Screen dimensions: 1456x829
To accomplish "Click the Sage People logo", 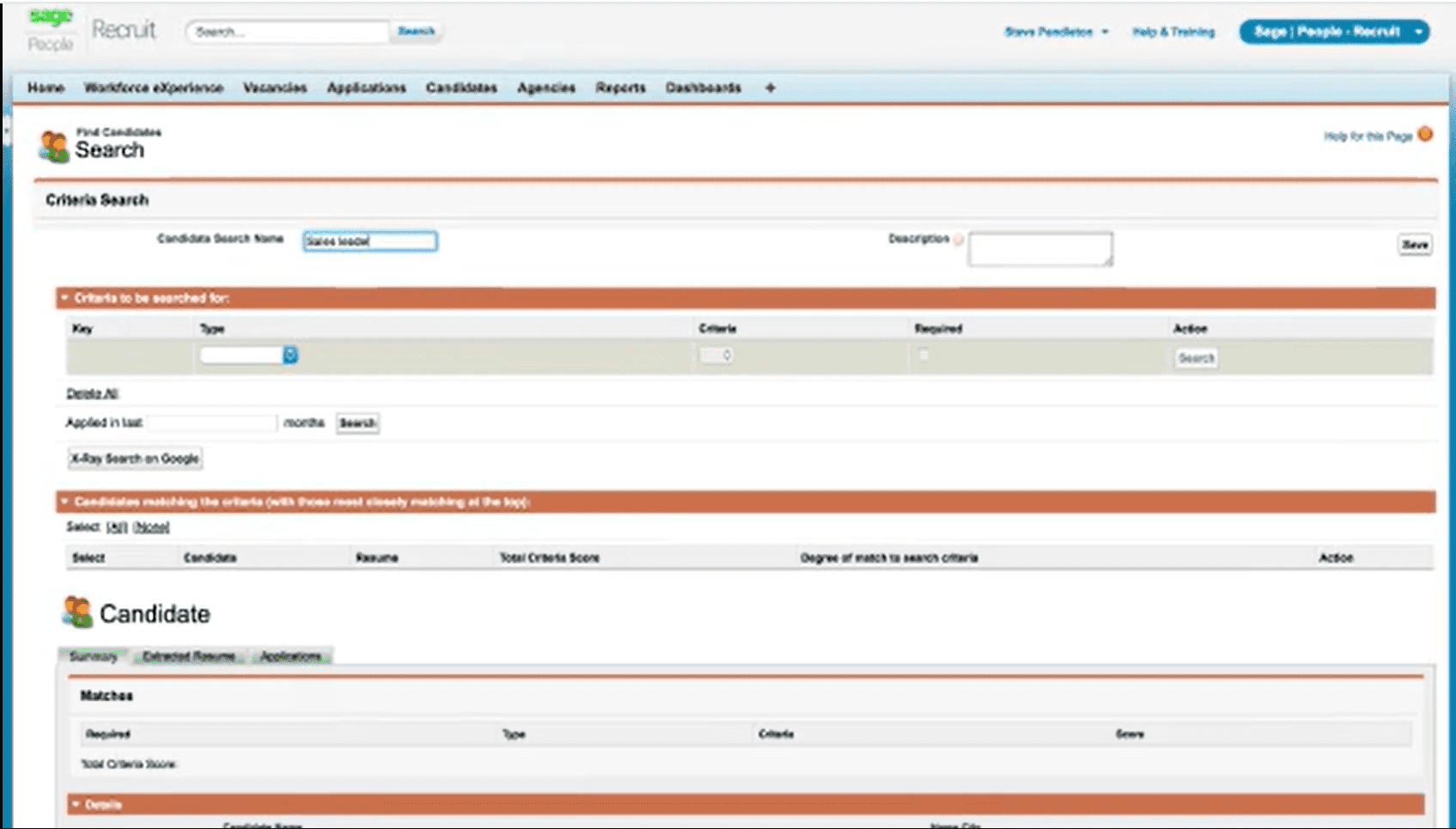I will coord(50,31).
